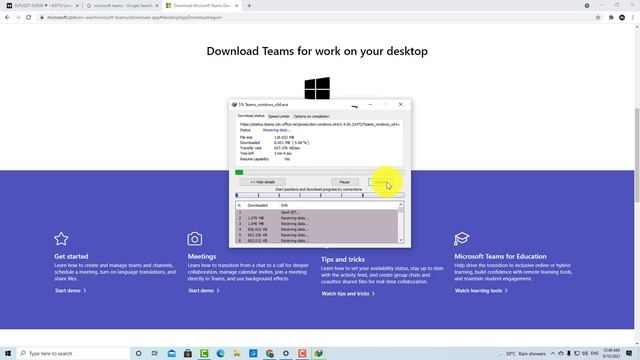Bookmark page with star icon
This screenshot has width=640, height=360.
click(598, 18)
